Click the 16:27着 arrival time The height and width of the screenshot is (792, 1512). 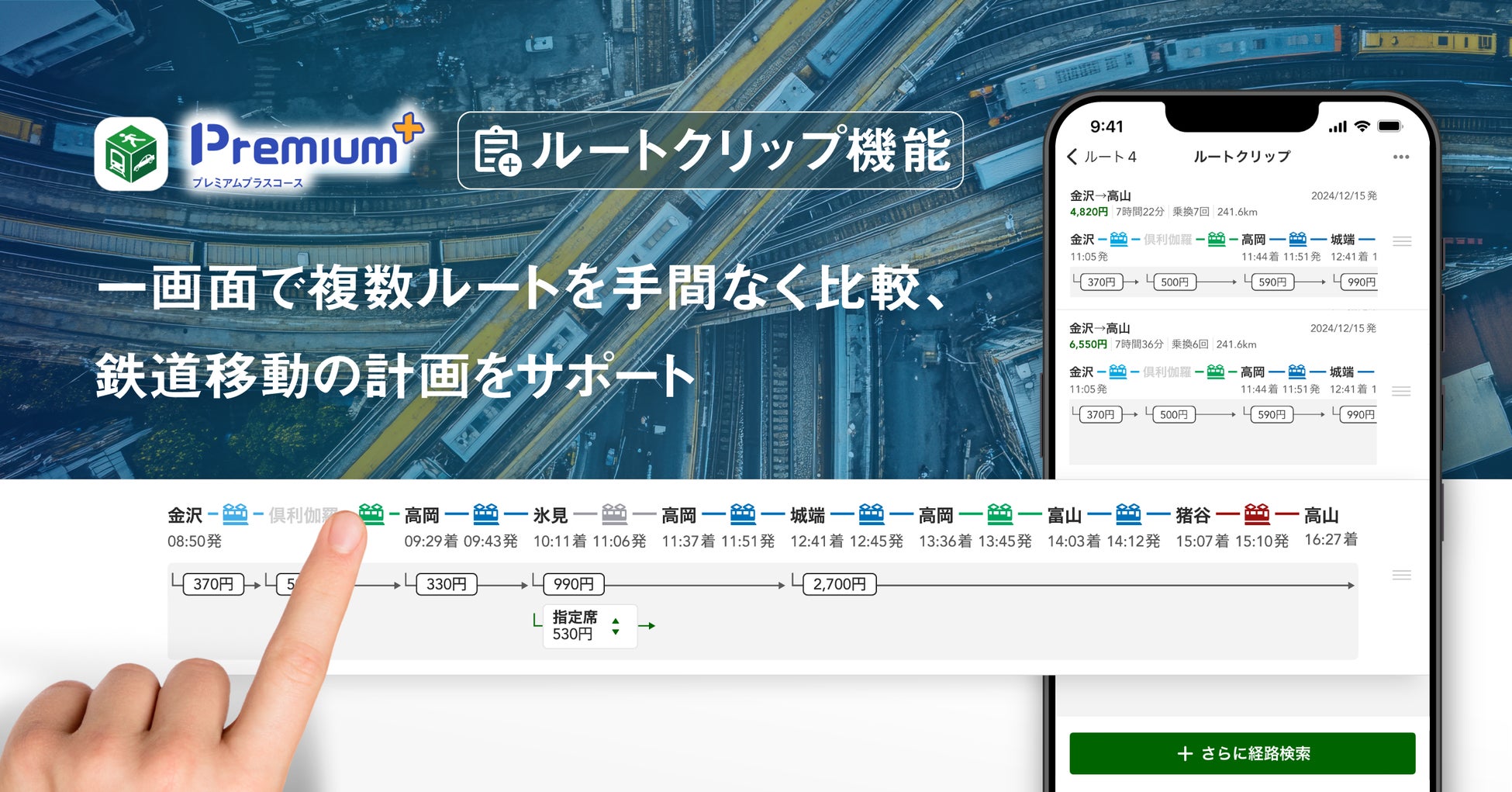1331,539
